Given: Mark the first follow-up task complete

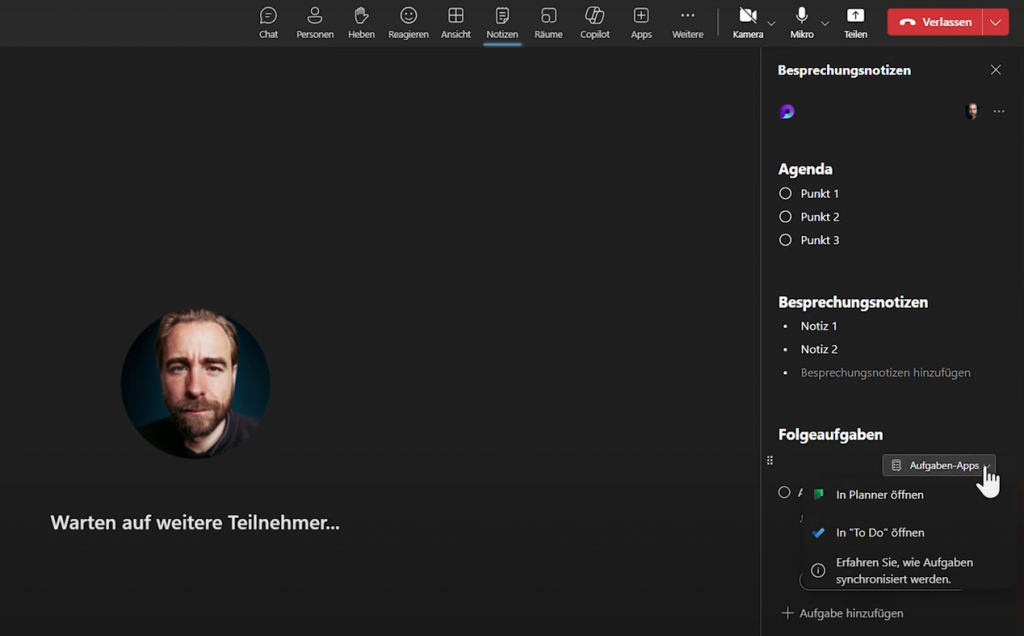Looking at the screenshot, I should pyautogui.click(x=784, y=492).
